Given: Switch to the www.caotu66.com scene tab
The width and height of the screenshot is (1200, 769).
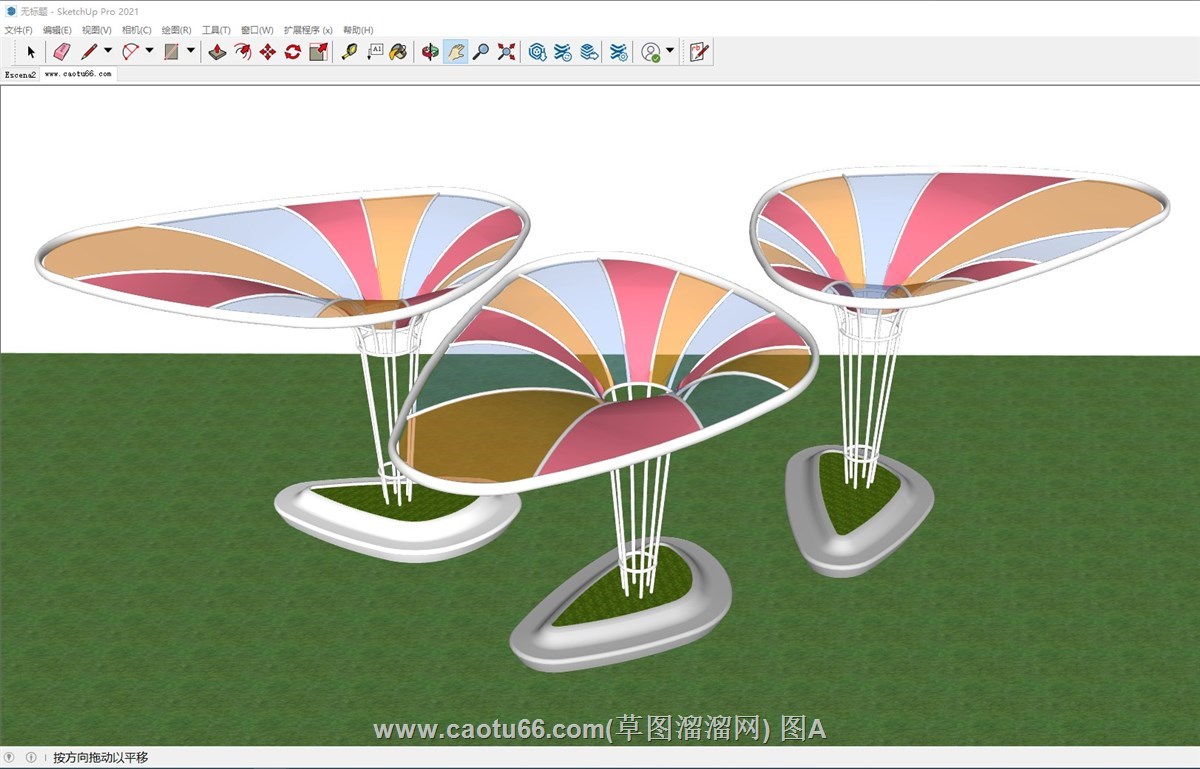Looking at the screenshot, I should tap(78, 74).
